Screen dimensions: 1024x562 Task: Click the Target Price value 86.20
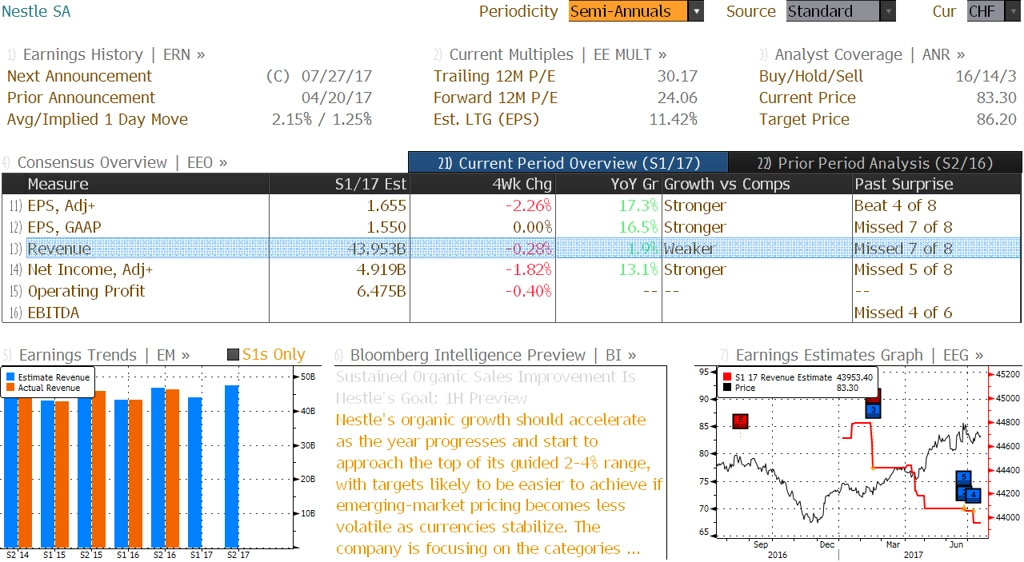pos(997,119)
